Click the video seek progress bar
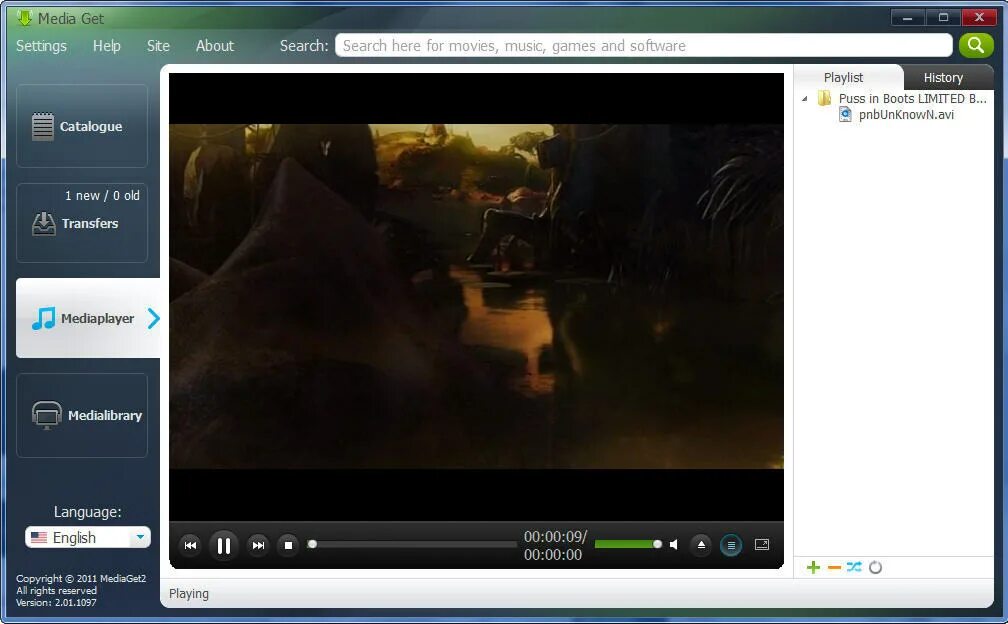 pyautogui.click(x=412, y=544)
